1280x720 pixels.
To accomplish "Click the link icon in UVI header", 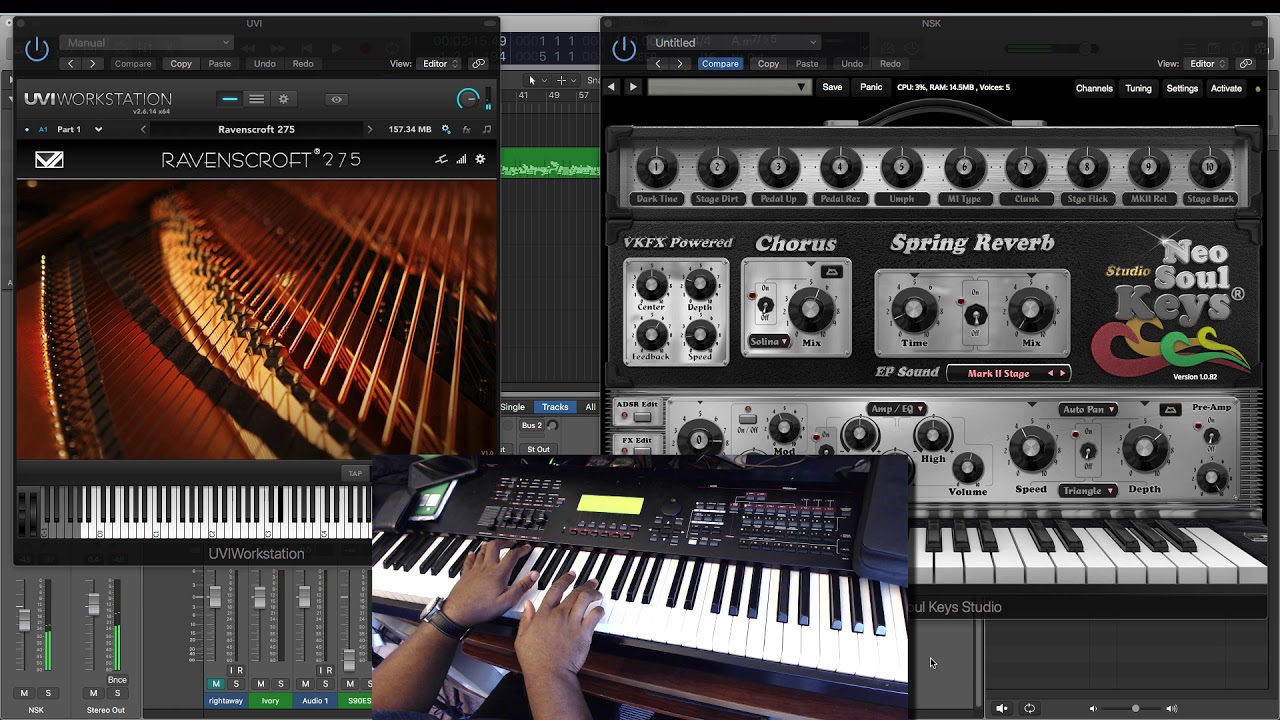I will 479,64.
